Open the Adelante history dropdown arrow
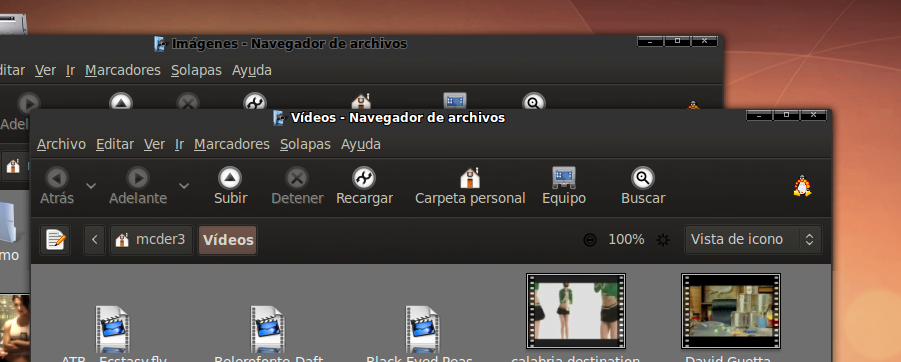This screenshot has width=901, height=362. (x=184, y=186)
